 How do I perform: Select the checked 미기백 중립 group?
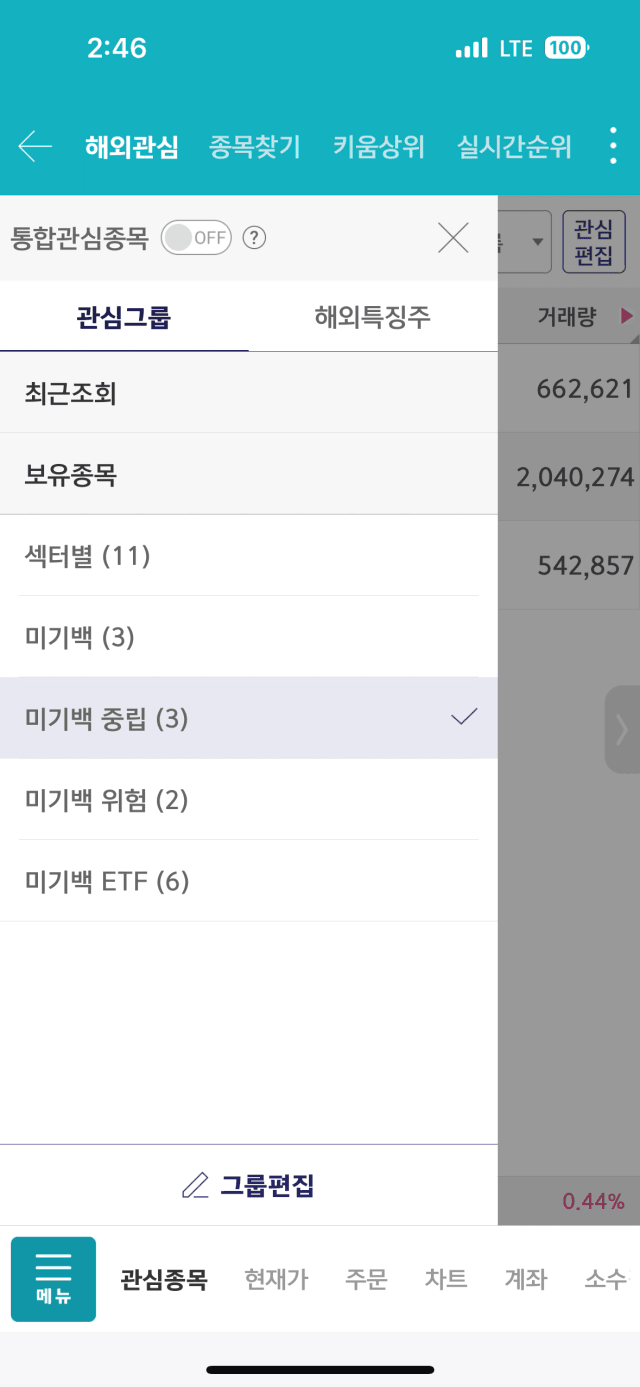(x=248, y=718)
